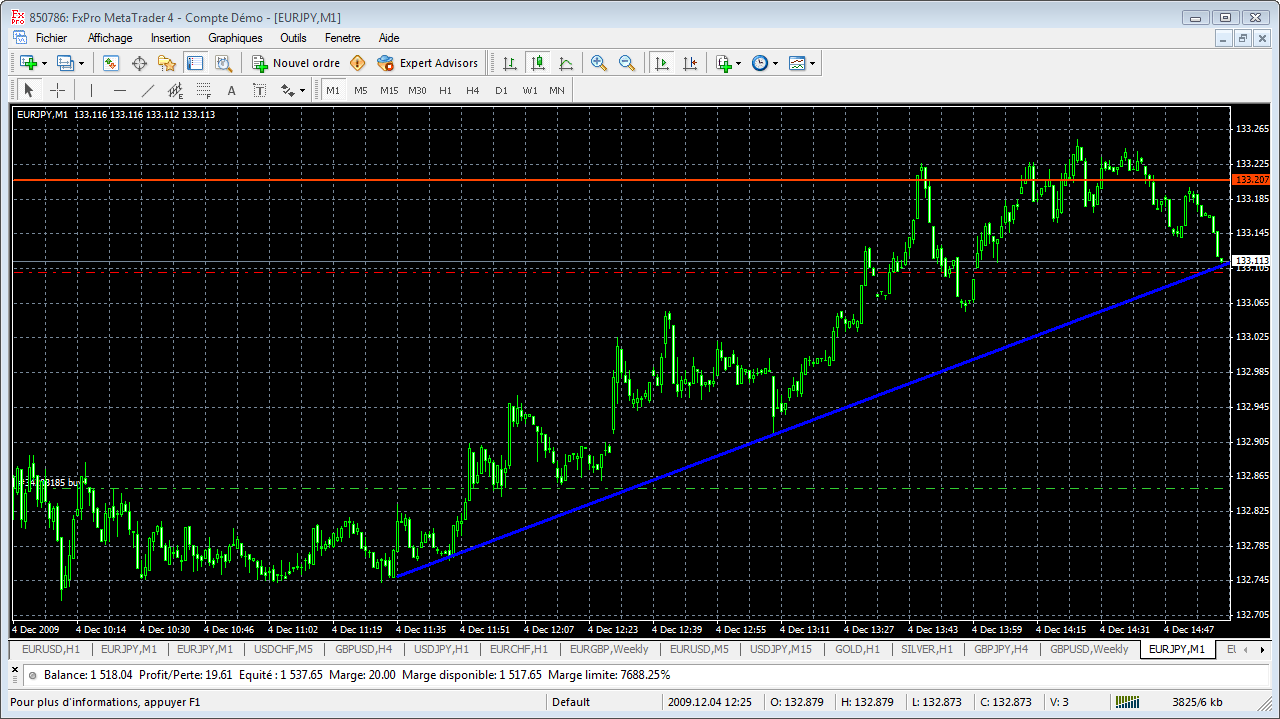
Task: Click the orange 133.207 price label
Action: point(1251,180)
